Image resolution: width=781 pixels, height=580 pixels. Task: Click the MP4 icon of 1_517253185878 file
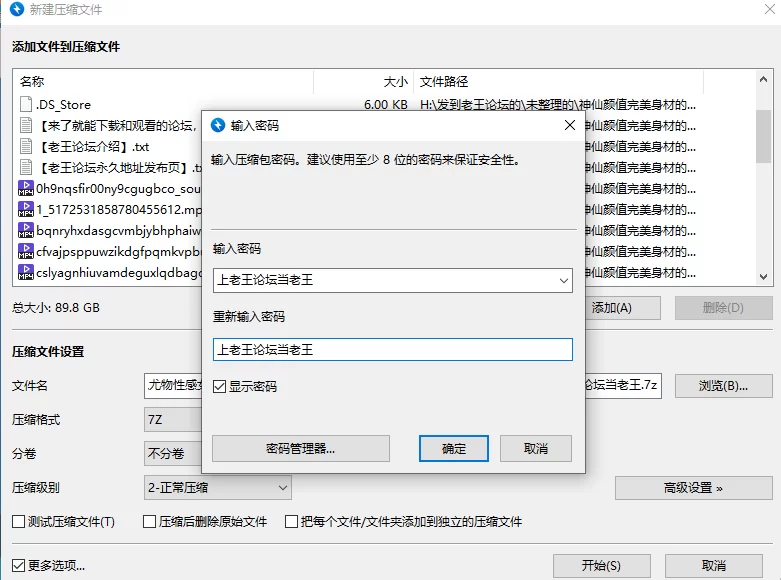[26, 209]
